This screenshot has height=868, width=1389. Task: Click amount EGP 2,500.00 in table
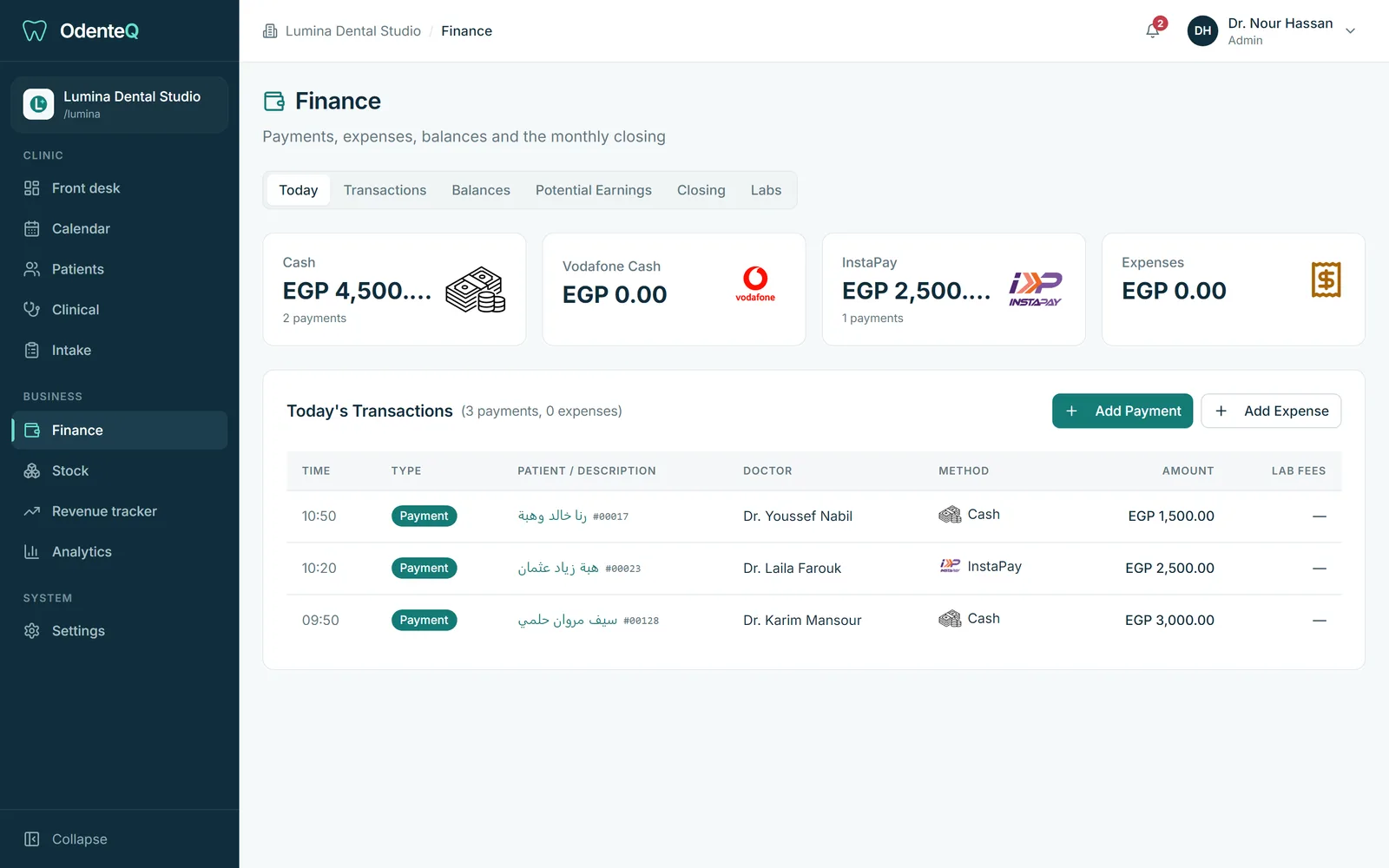tap(1169, 569)
